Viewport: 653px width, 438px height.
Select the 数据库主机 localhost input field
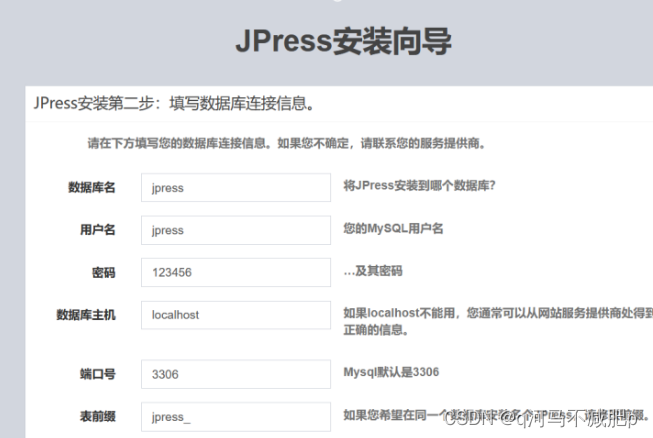pos(236,315)
